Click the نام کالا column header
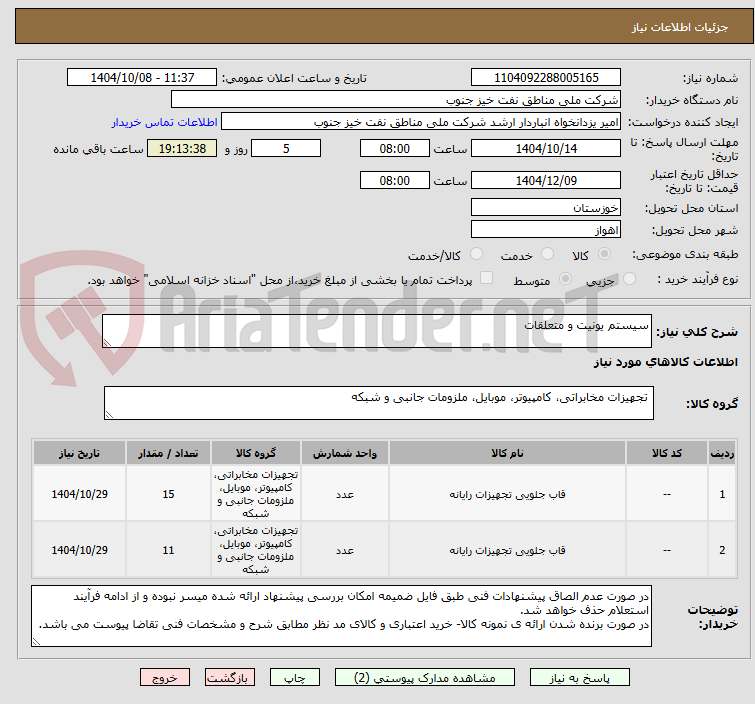755x704 pixels. (x=507, y=453)
